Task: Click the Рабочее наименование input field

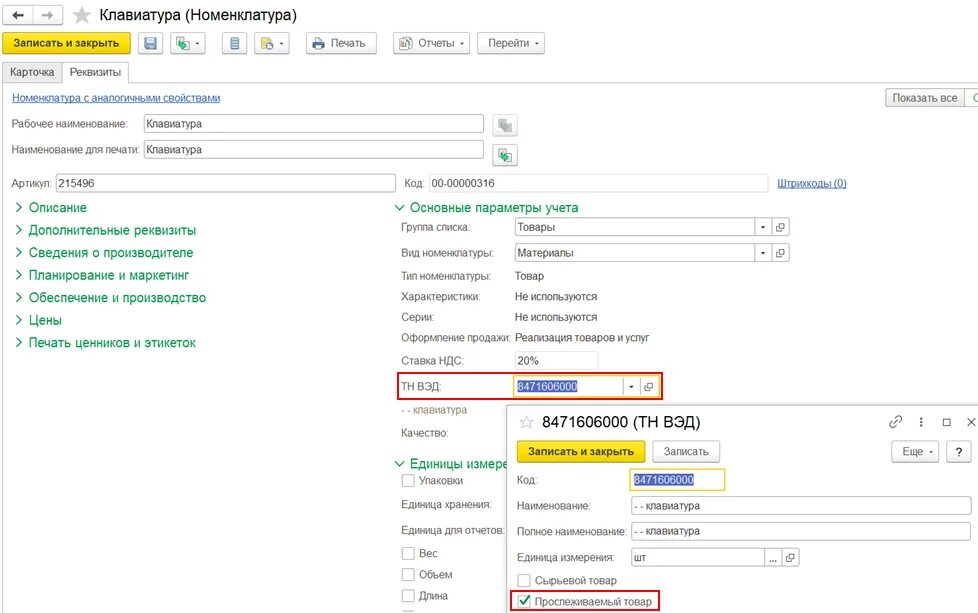Action: pyautogui.click(x=314, y=123)
